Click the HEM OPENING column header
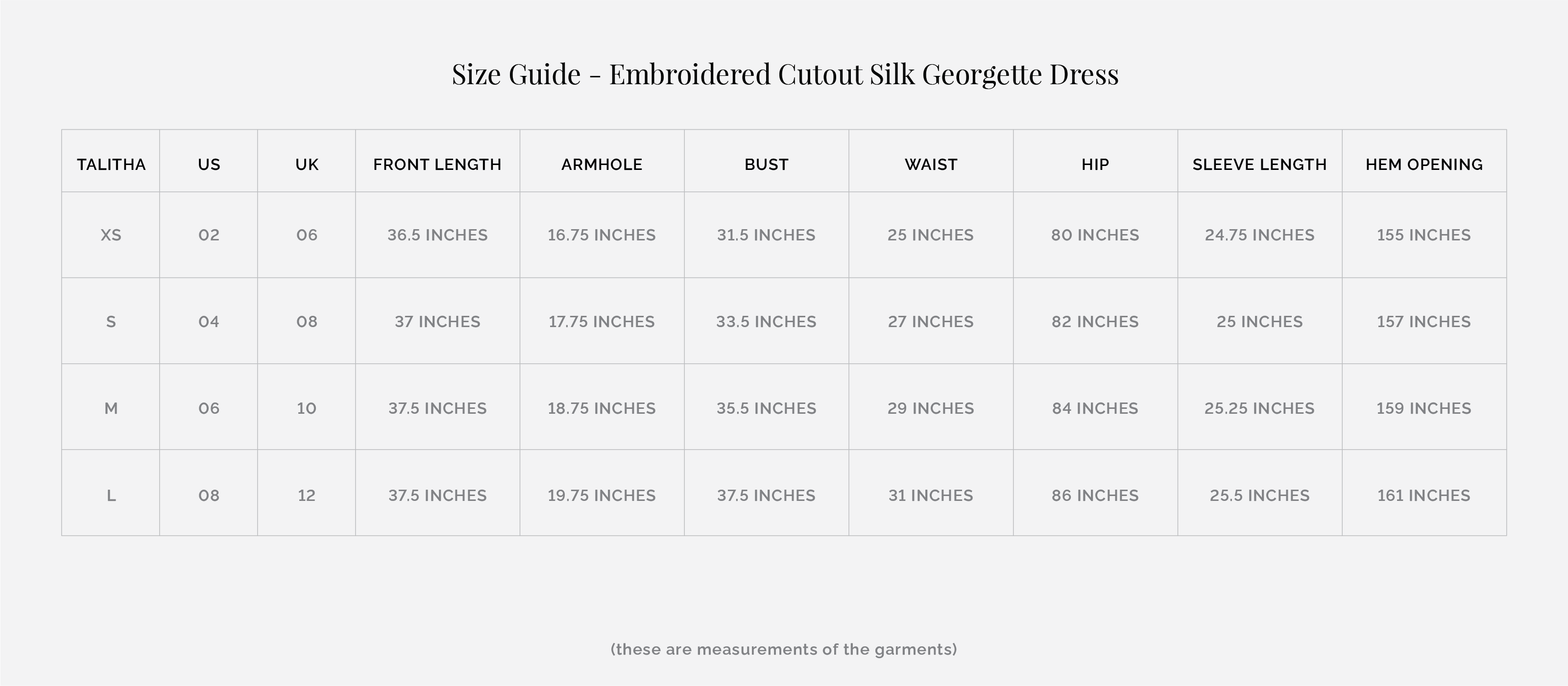Screen dimensions: 1568x686 (x=1423, y=165)
